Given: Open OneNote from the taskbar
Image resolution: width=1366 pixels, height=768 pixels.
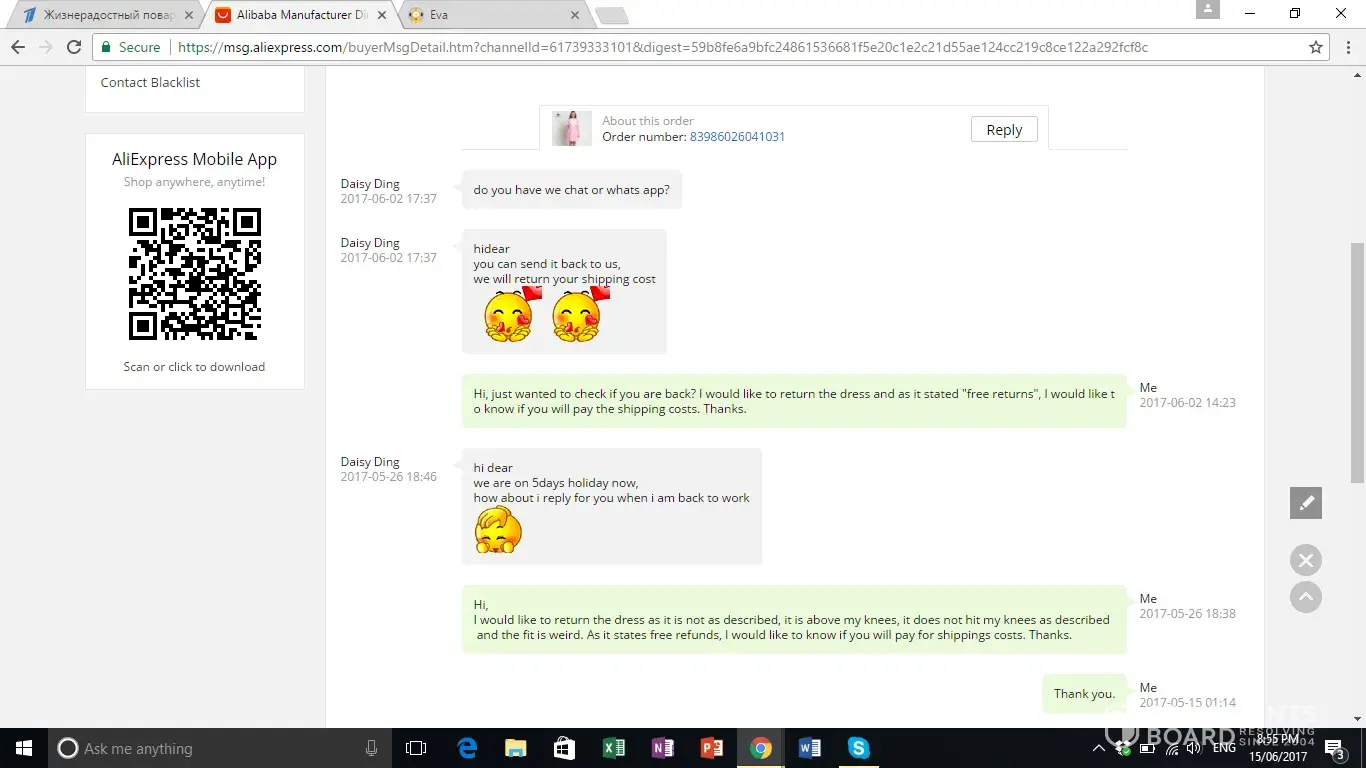Looking at the screenshot, I should click(663, 748).
